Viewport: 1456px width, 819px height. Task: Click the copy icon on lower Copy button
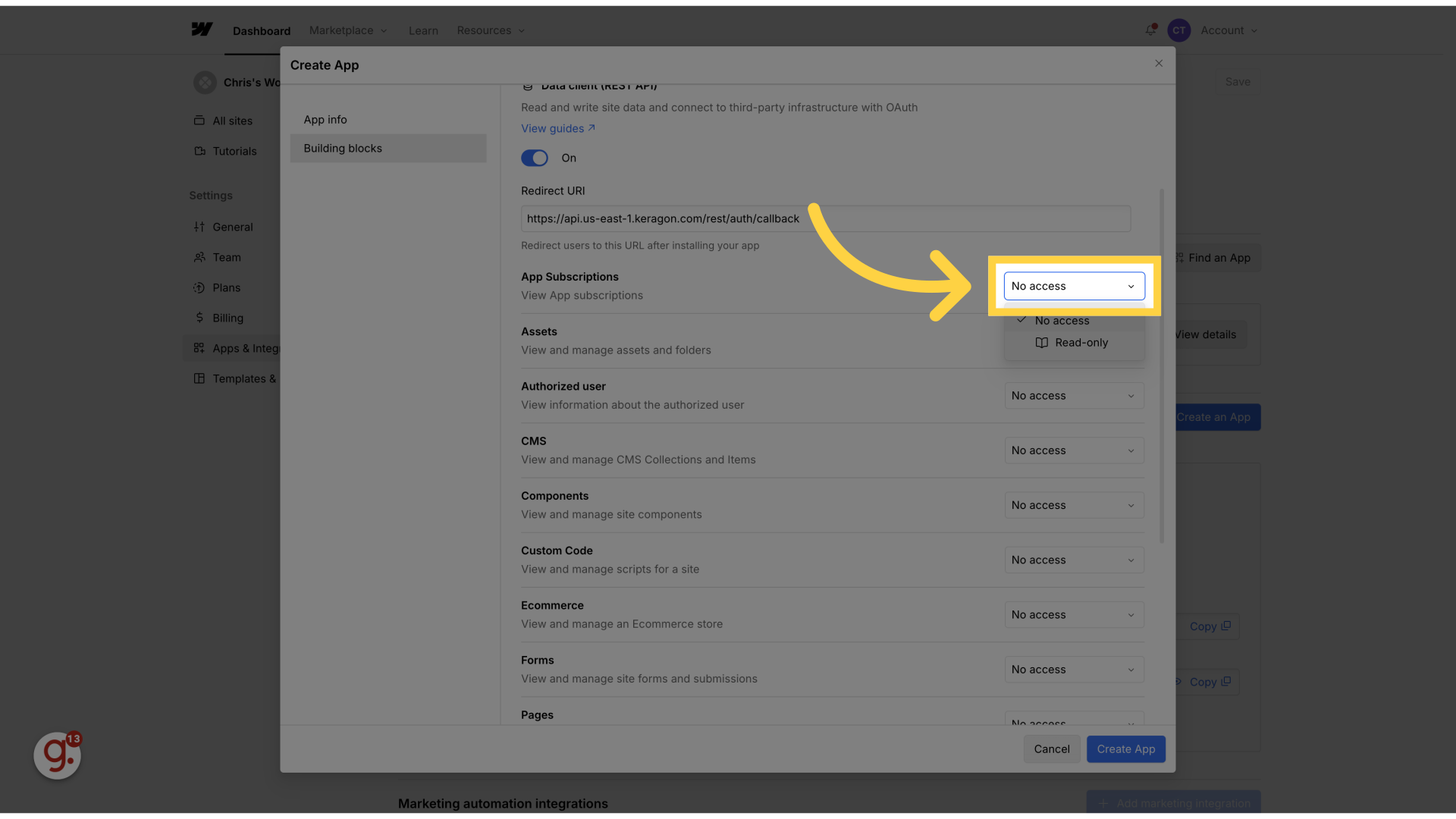1225,681
